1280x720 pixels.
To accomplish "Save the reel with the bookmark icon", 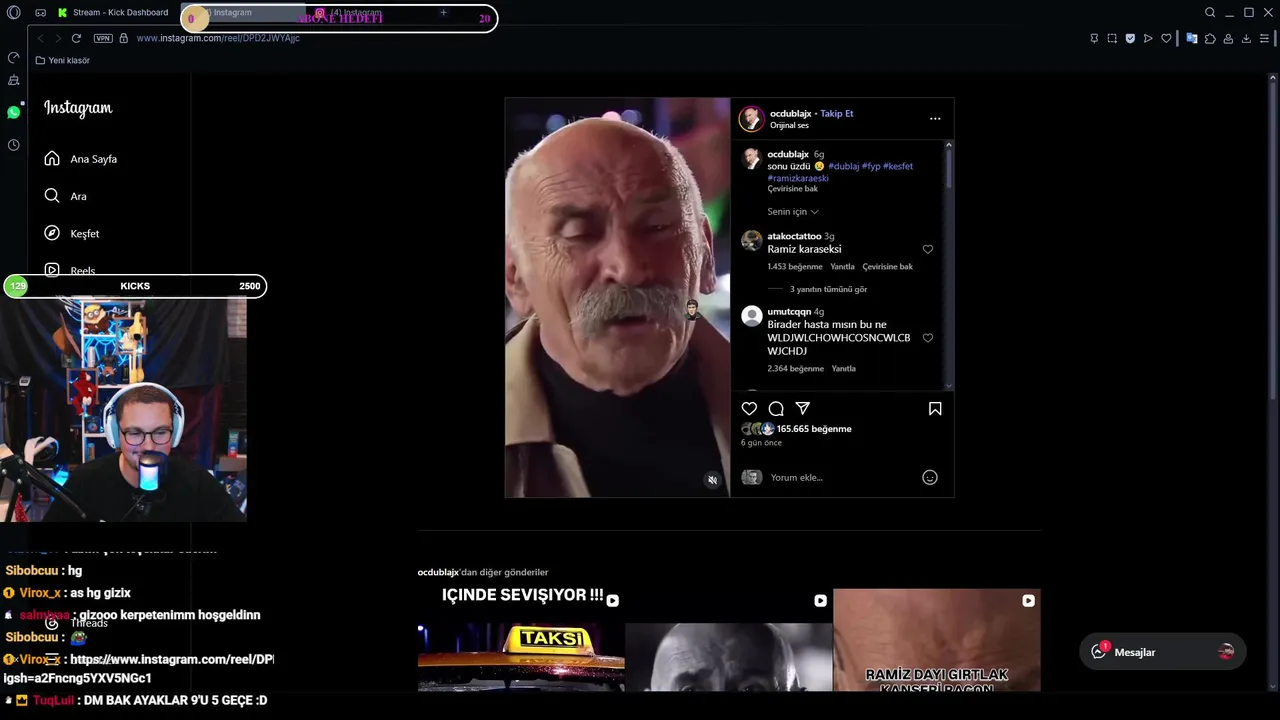I will [935, 408].
